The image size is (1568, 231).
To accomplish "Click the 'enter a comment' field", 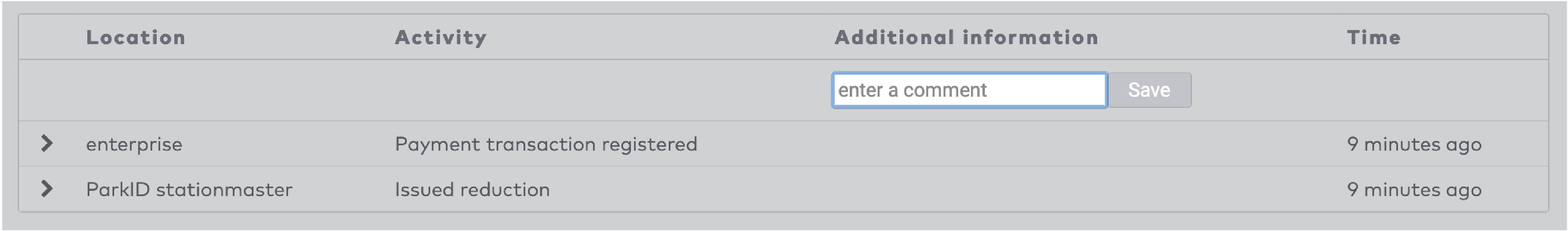I will [x=969, y=90].
